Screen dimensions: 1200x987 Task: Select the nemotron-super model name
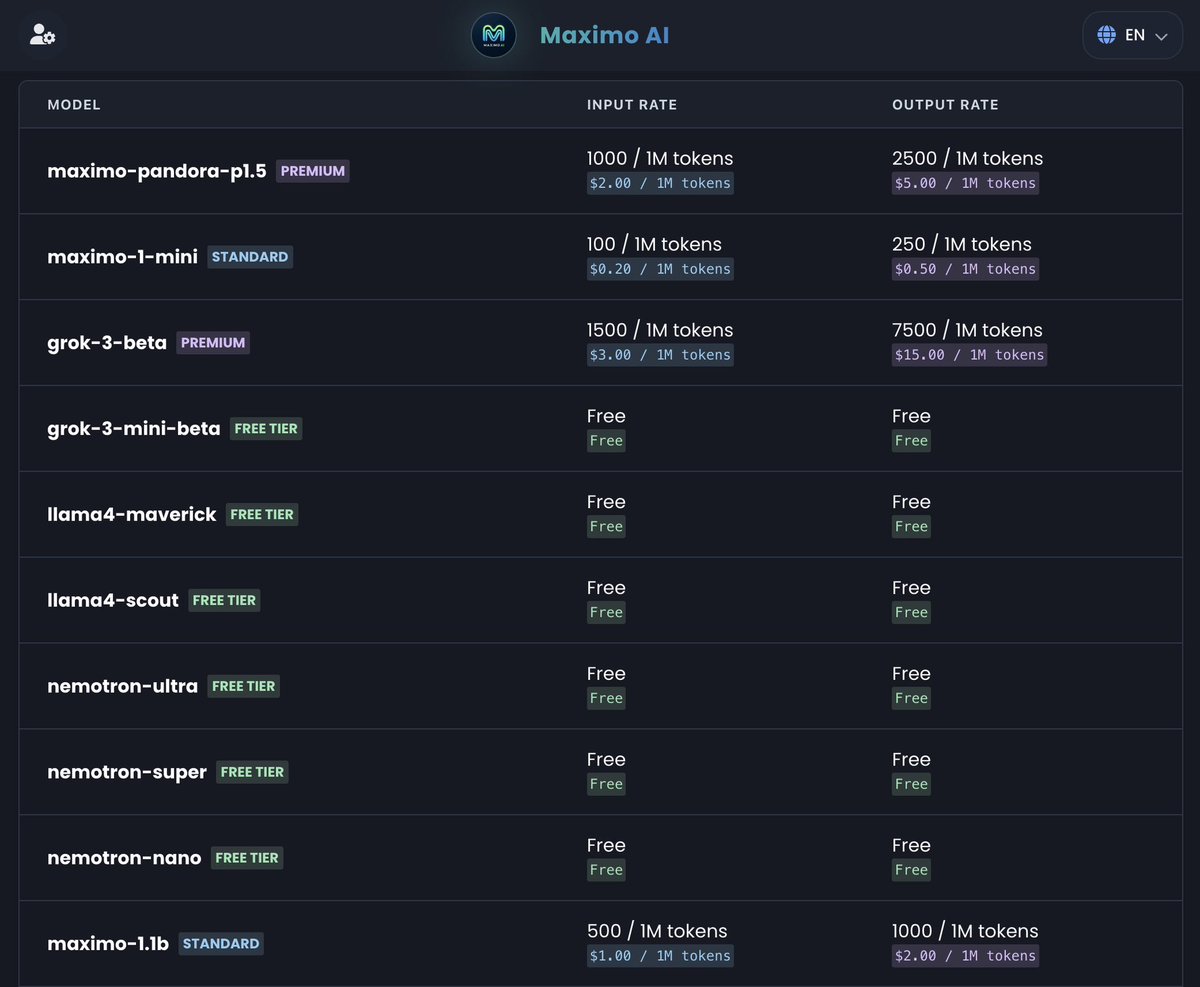click(127, 772)
